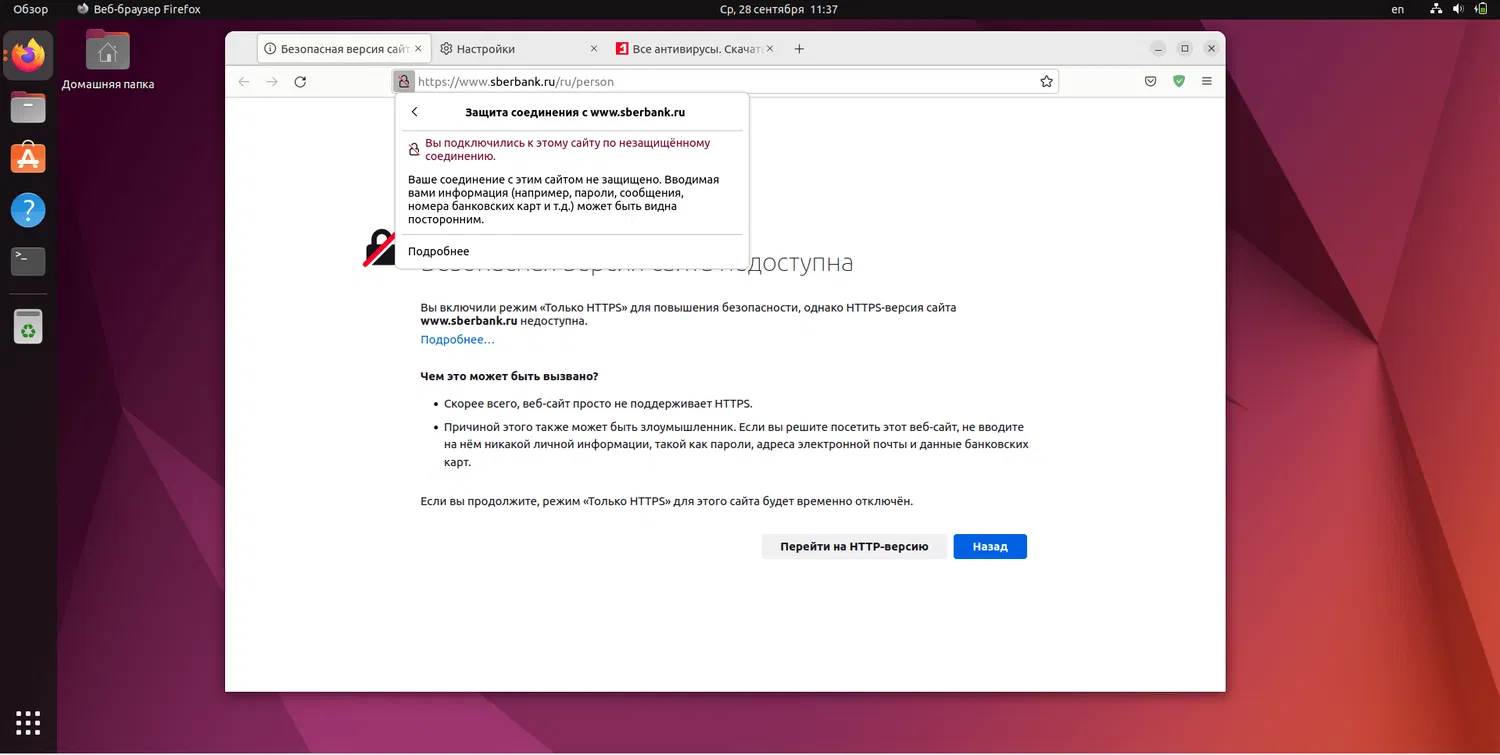Open the calendar from the date and time
1500x755 pixels.
tap(778, 9)
